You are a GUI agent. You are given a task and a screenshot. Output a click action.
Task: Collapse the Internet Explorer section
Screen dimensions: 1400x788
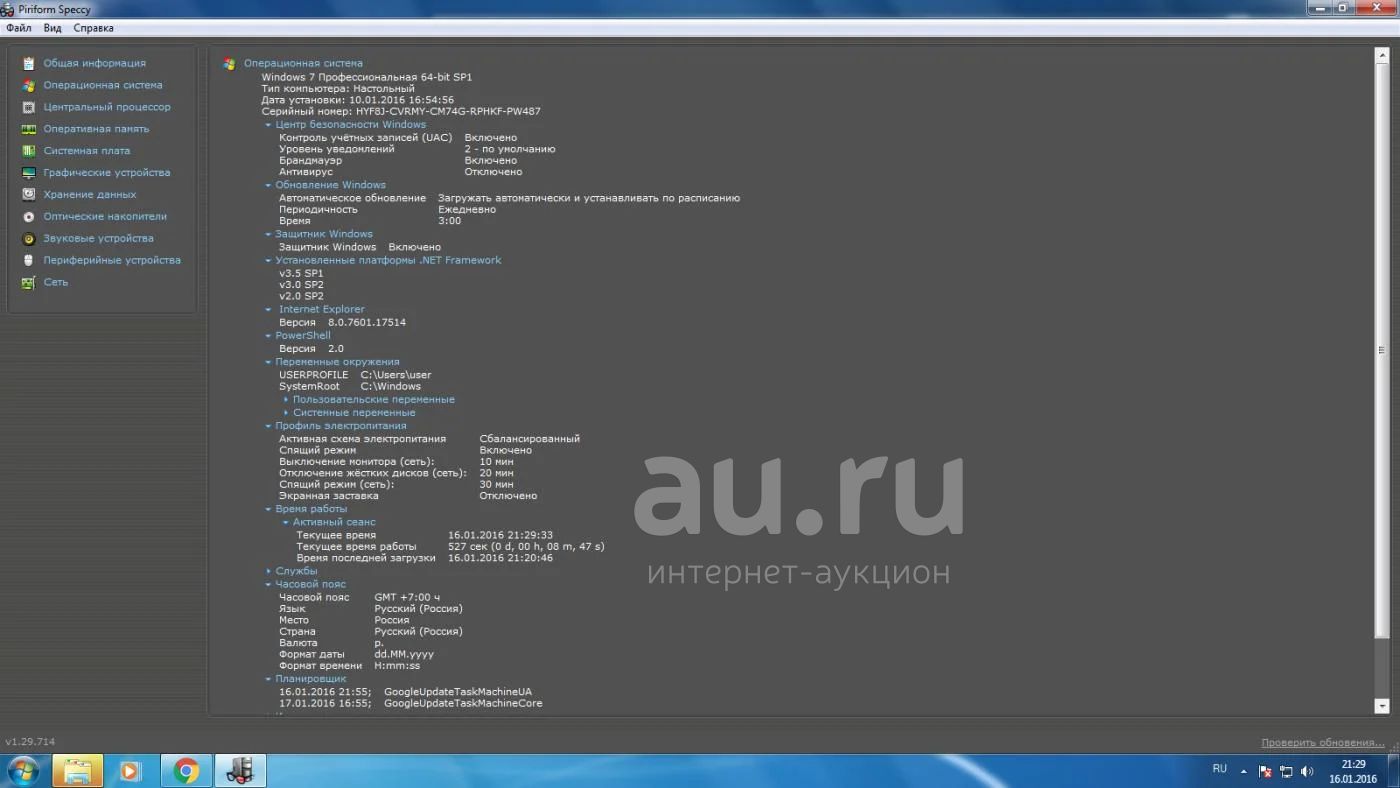(x=268, y=309)
